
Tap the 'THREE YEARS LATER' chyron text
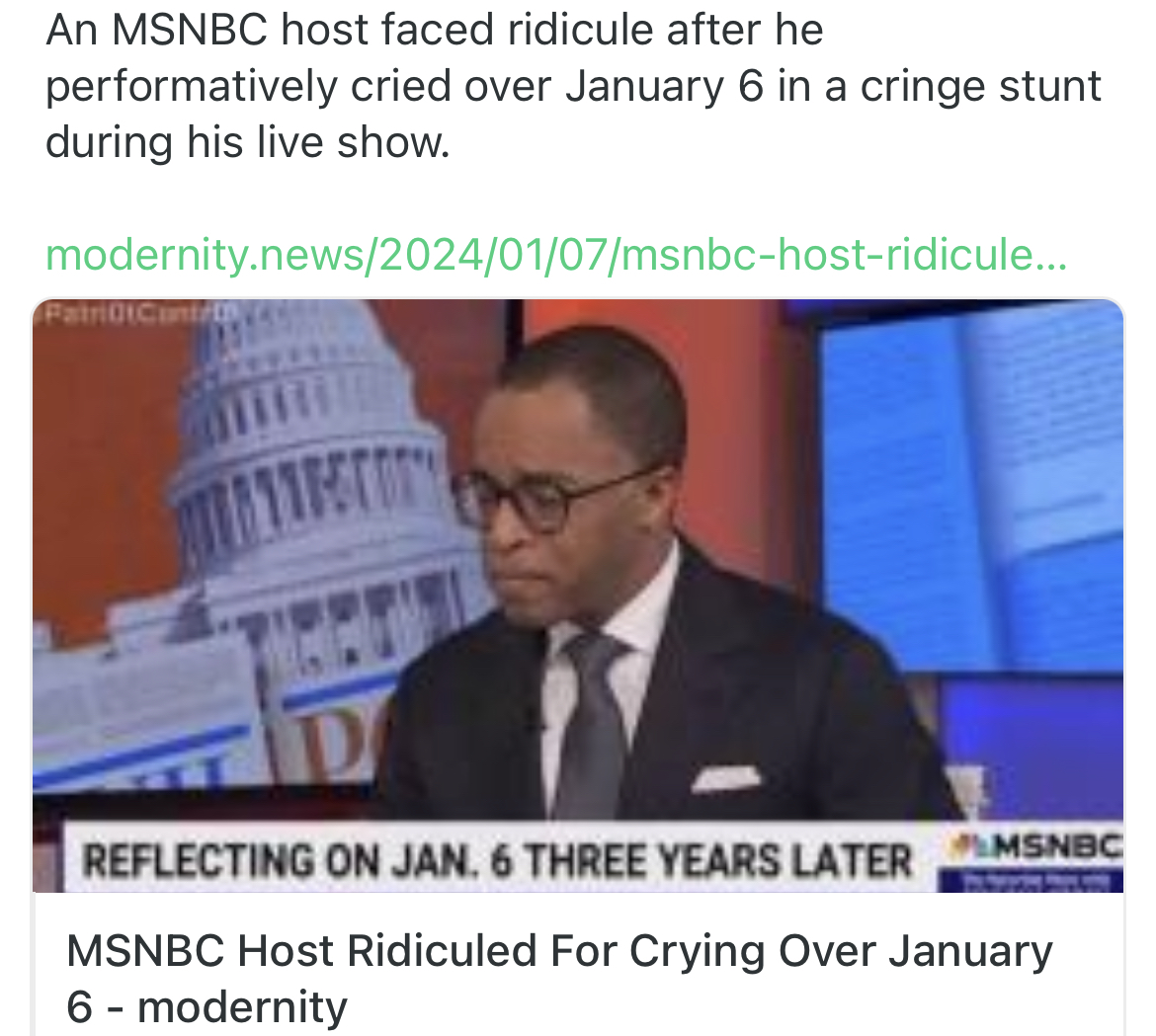pyautogui.click(x=719, y=860)
